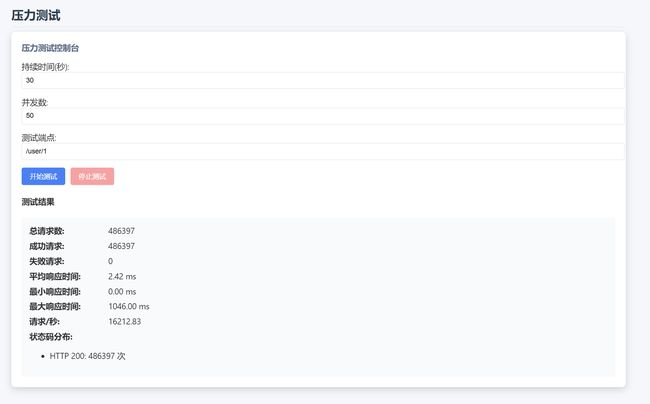The height and width of the screenshot is (404, 650).
Task: Click the 测试结果 section heading
Action: [38, 202]
